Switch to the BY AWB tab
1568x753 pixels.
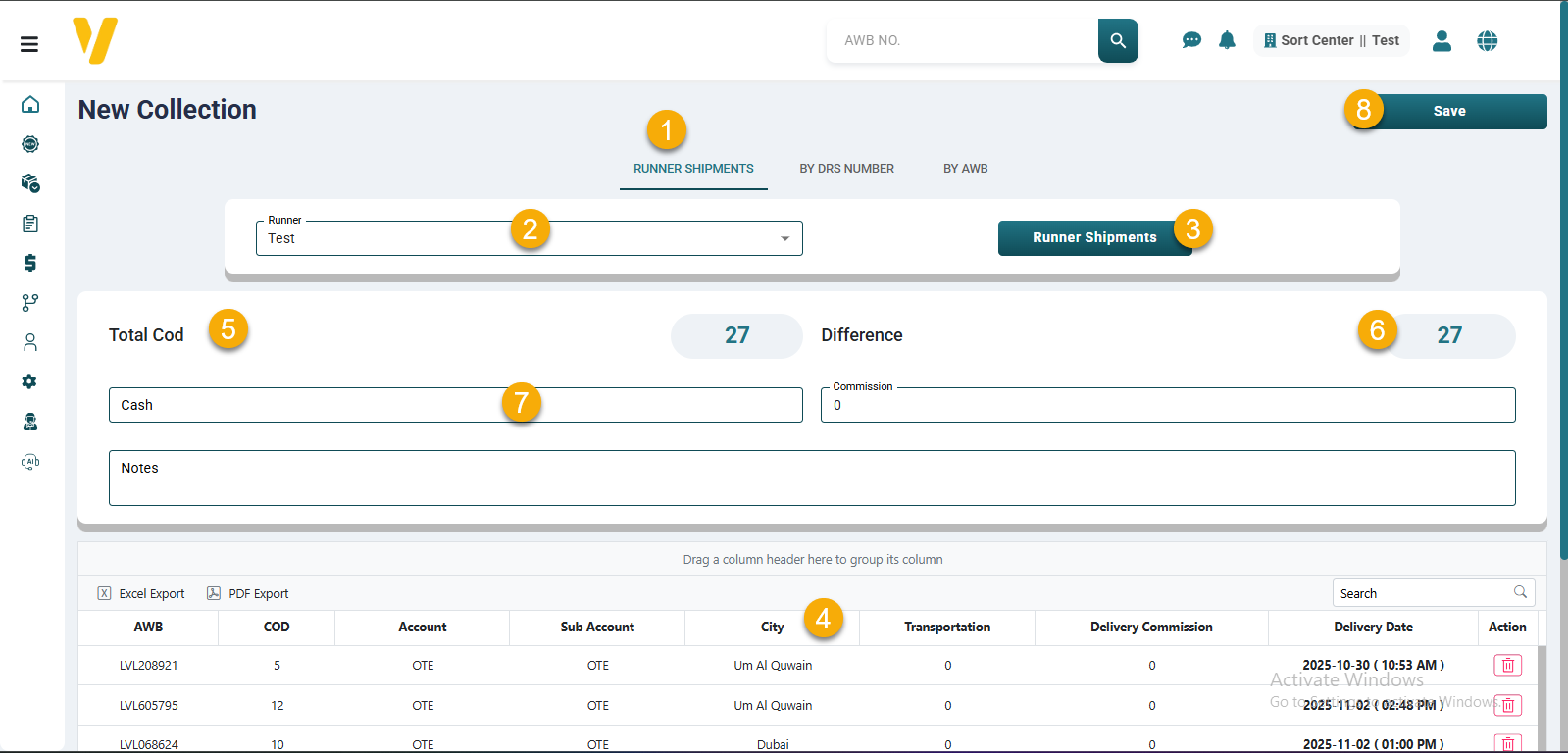(965, 169)
